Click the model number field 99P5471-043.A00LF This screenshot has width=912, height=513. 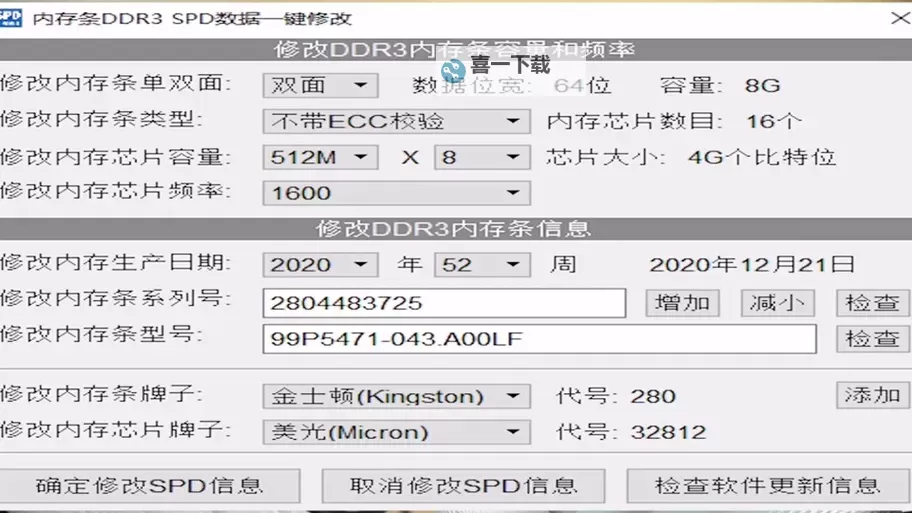point(540,339)
